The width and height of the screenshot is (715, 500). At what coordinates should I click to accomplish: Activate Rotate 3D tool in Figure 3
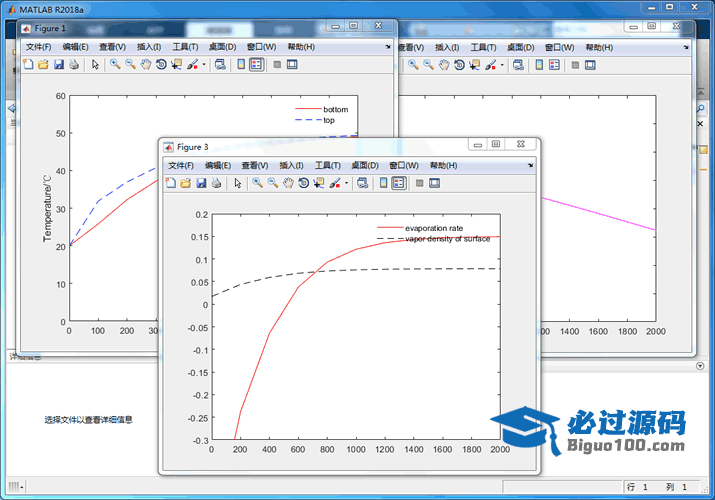tap(303, 183)
